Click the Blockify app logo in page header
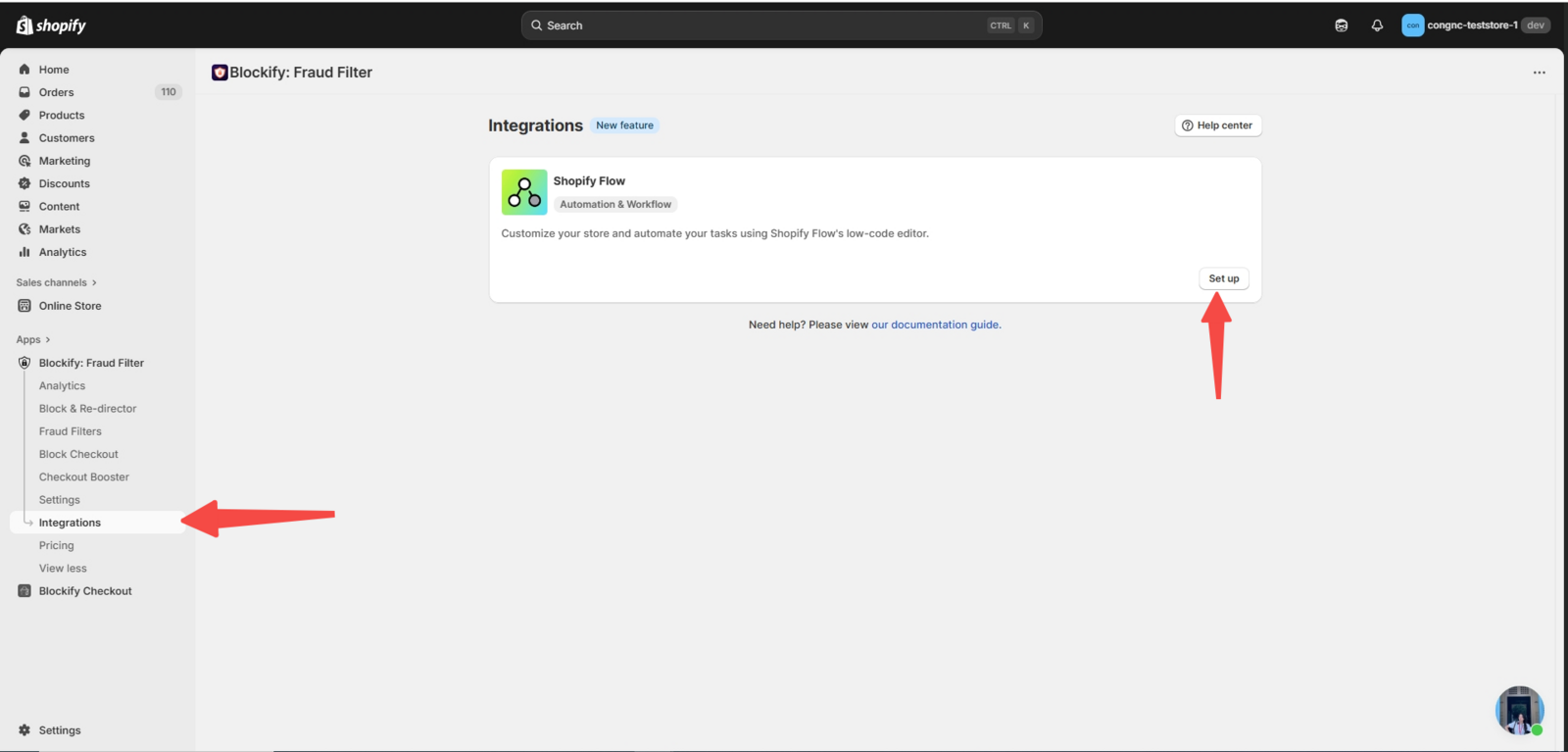Viewport: 1568px width, 752px height. coord(220,73)
